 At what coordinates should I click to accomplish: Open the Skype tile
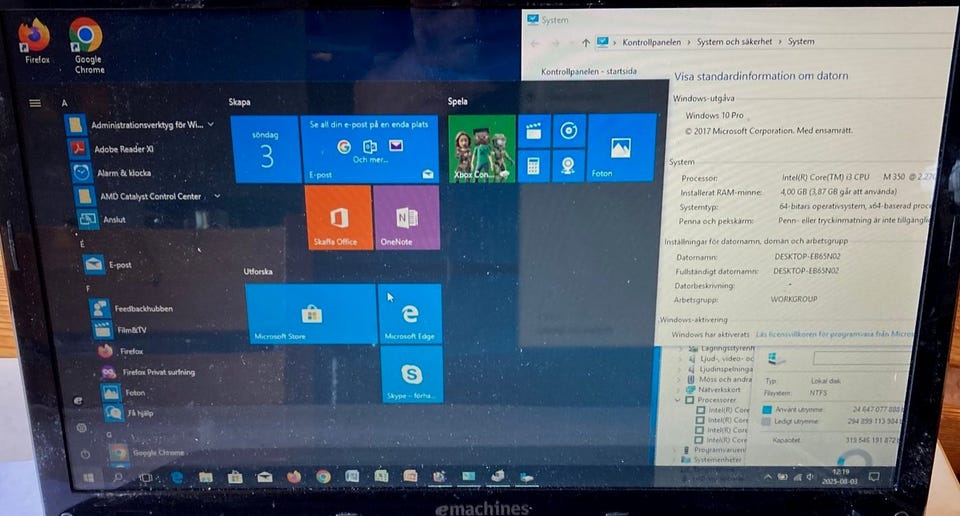[x=411, y=374]
